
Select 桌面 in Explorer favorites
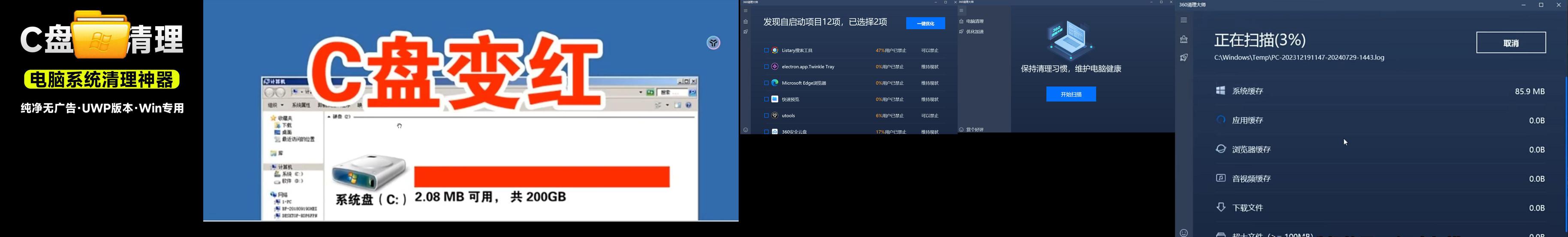287,132
